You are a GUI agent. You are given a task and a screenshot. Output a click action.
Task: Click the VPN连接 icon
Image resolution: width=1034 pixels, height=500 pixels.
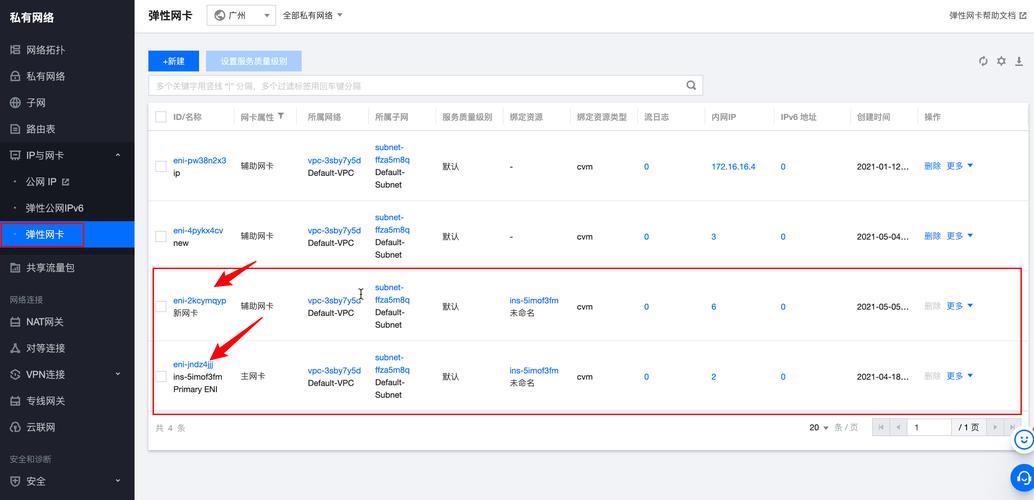(x=15, y=375)
